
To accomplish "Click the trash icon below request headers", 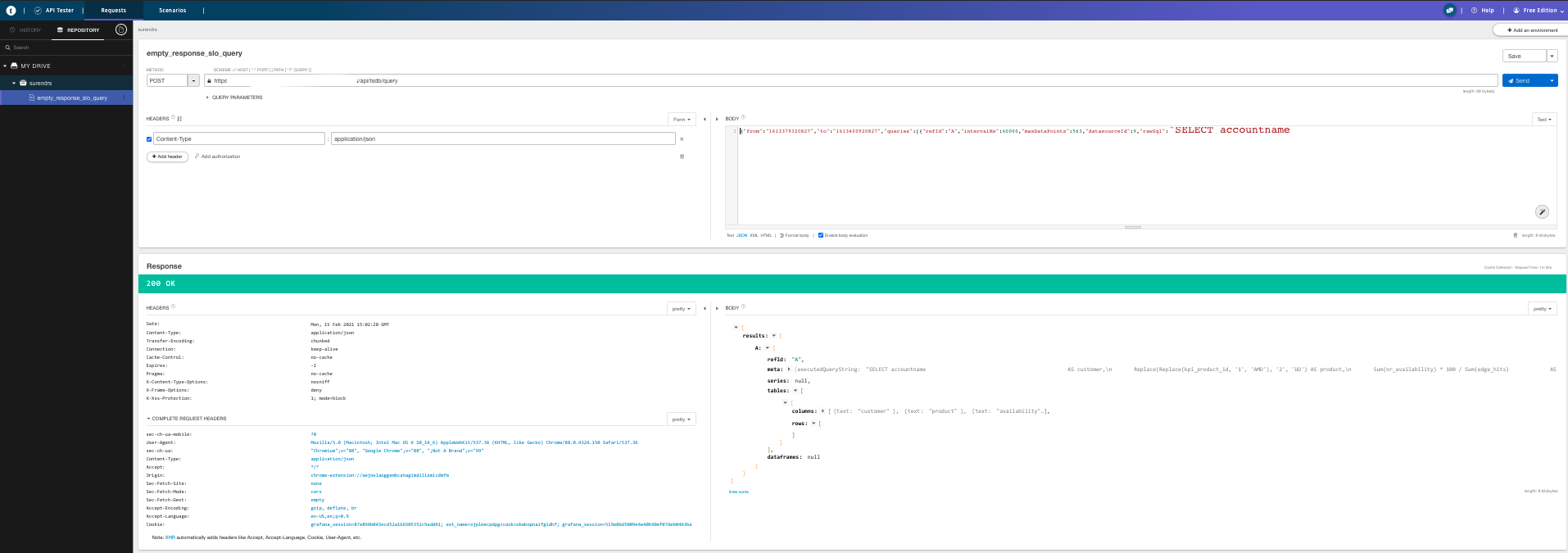I will (682, 156).
